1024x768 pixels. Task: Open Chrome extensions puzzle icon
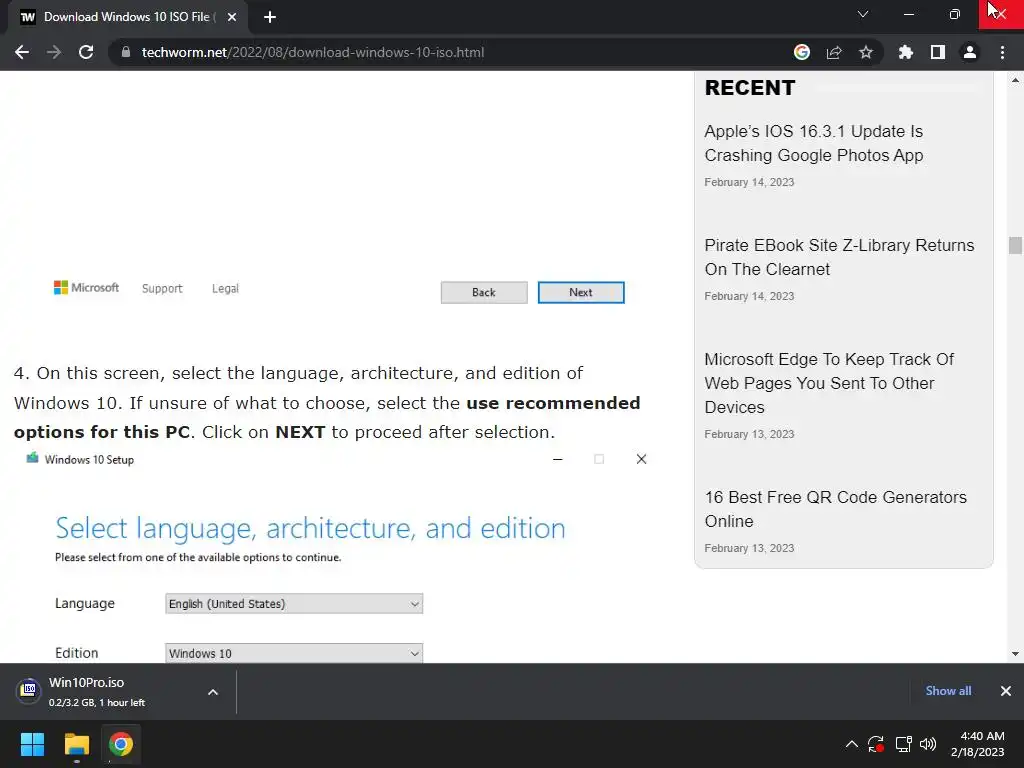pos(906,52)
